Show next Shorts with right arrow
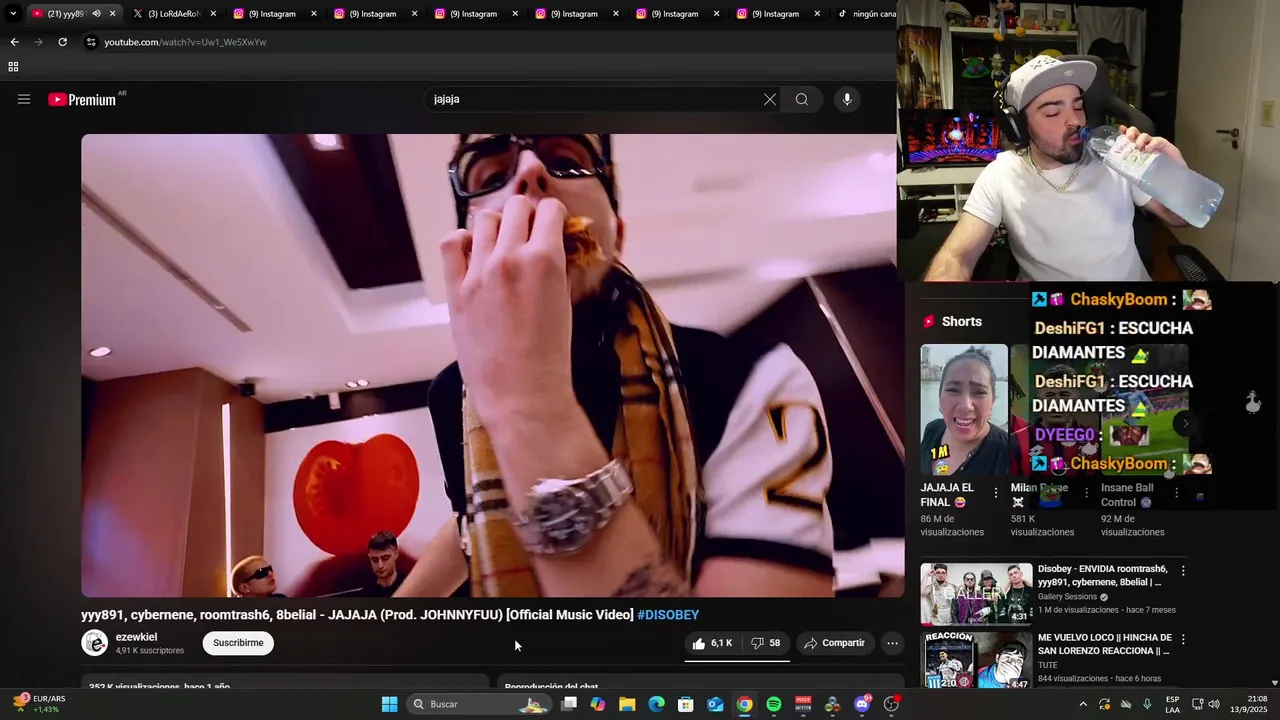1280x720 pixels. 1185,424
